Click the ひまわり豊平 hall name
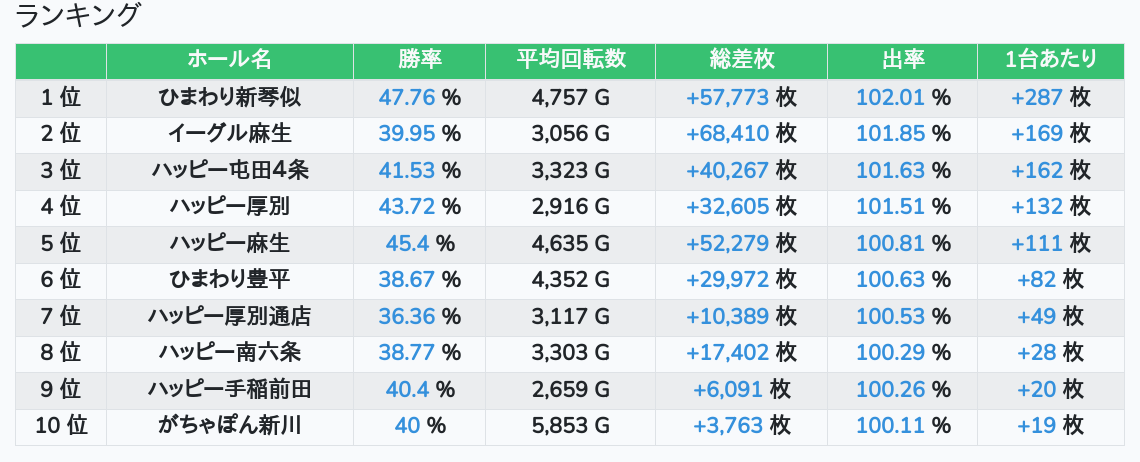1140x462 pixels. (x=229, y=280)
